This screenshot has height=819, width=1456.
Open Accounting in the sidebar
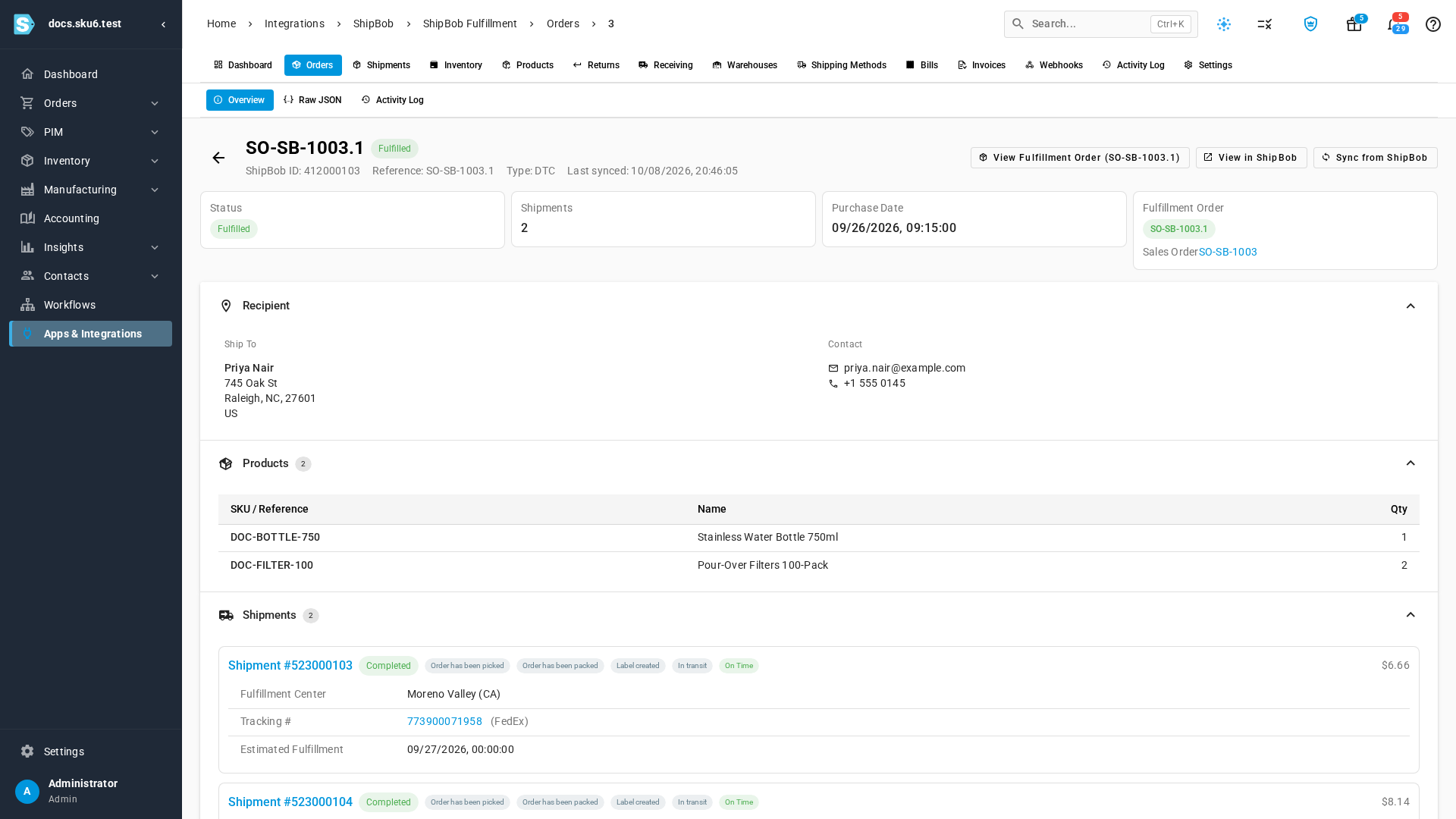point(90,218)
